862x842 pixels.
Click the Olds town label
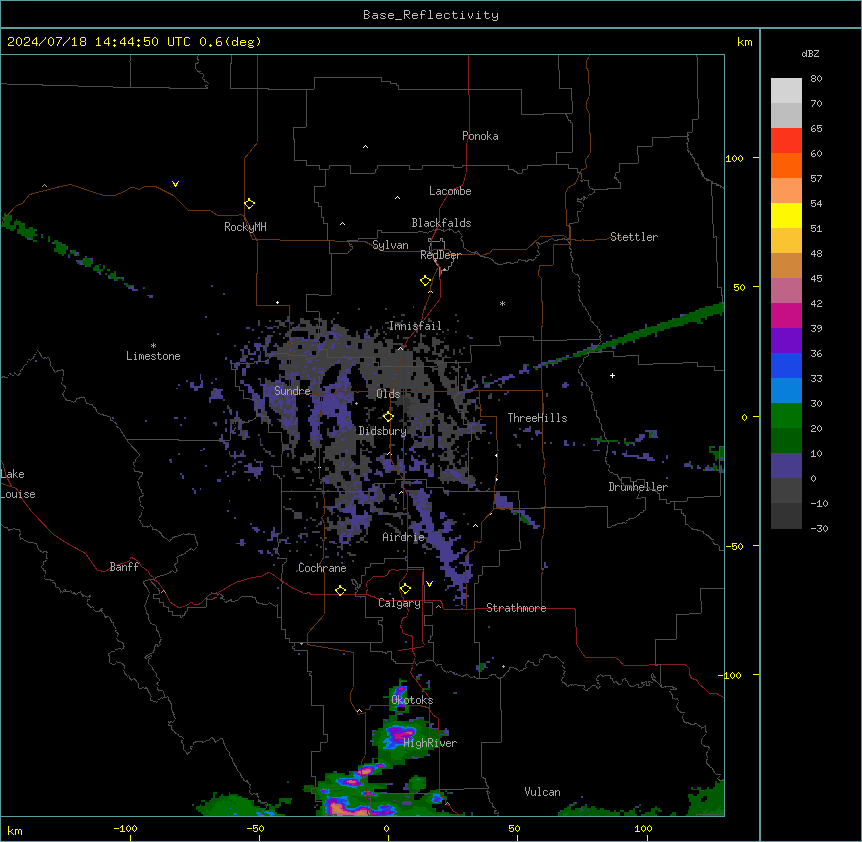click(x=388, y=394)
